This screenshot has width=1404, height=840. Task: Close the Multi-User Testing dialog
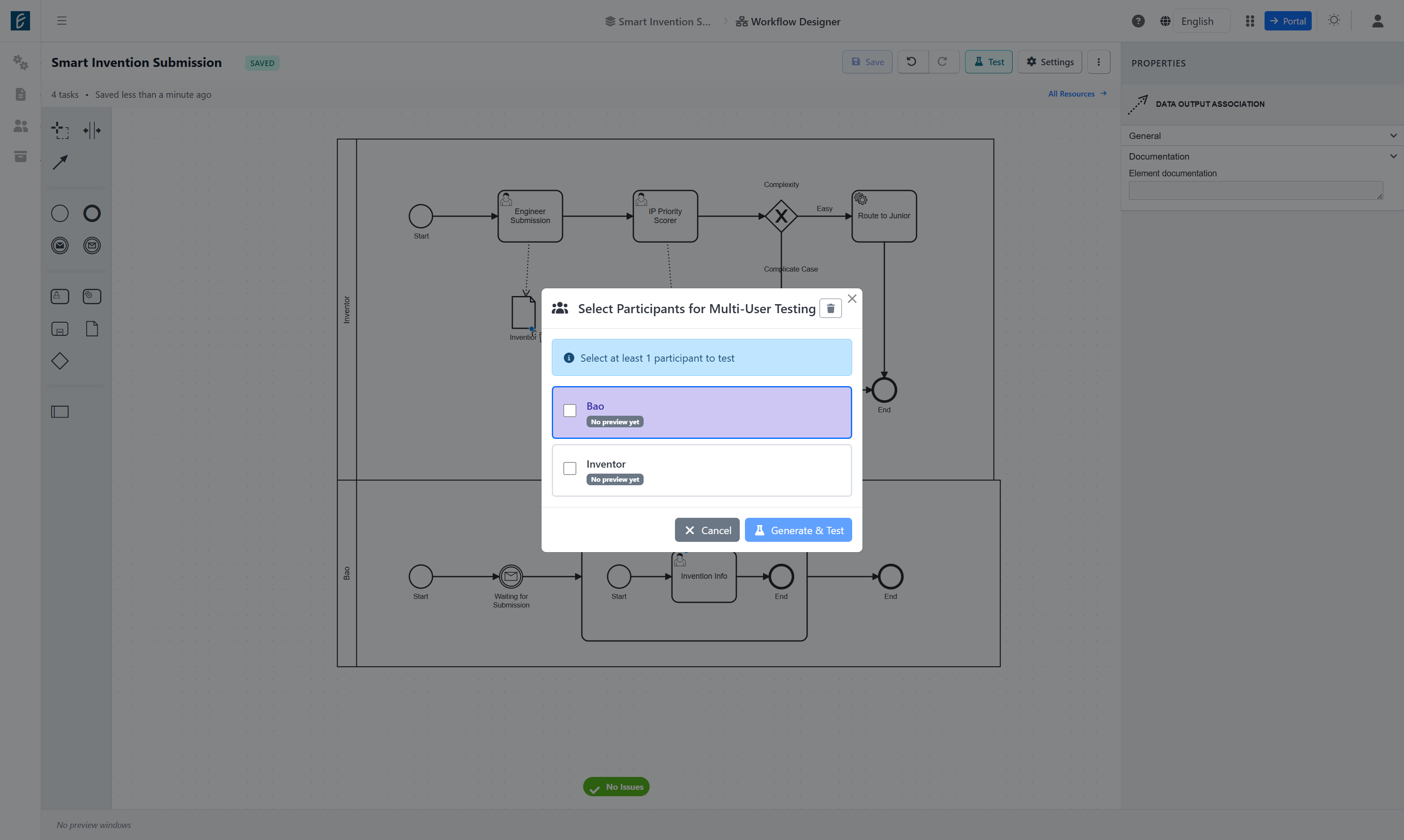coord(852,298)
